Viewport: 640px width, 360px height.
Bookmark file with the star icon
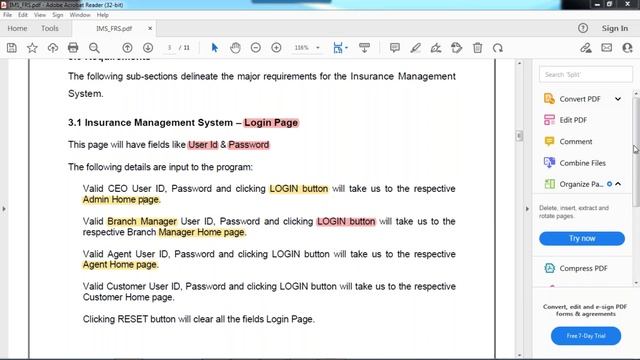pos(32,48)
